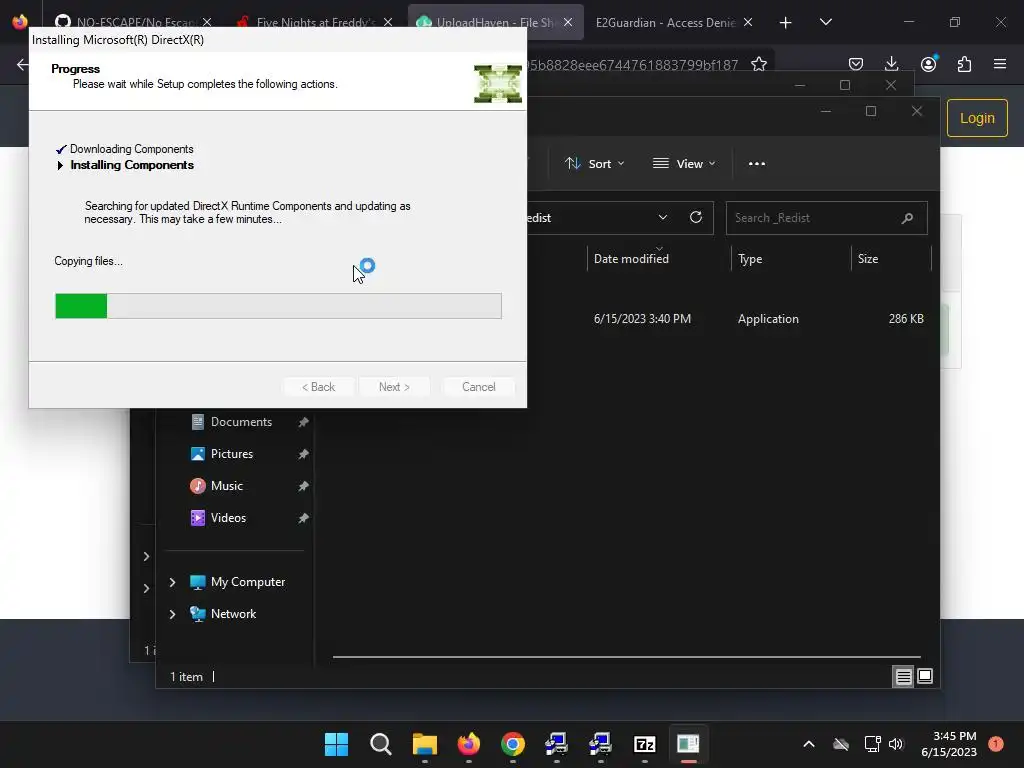
Task: Select the 6/15/2023 3:40 PM date cell
Action: pyautogui.click(x=642, y=319)
